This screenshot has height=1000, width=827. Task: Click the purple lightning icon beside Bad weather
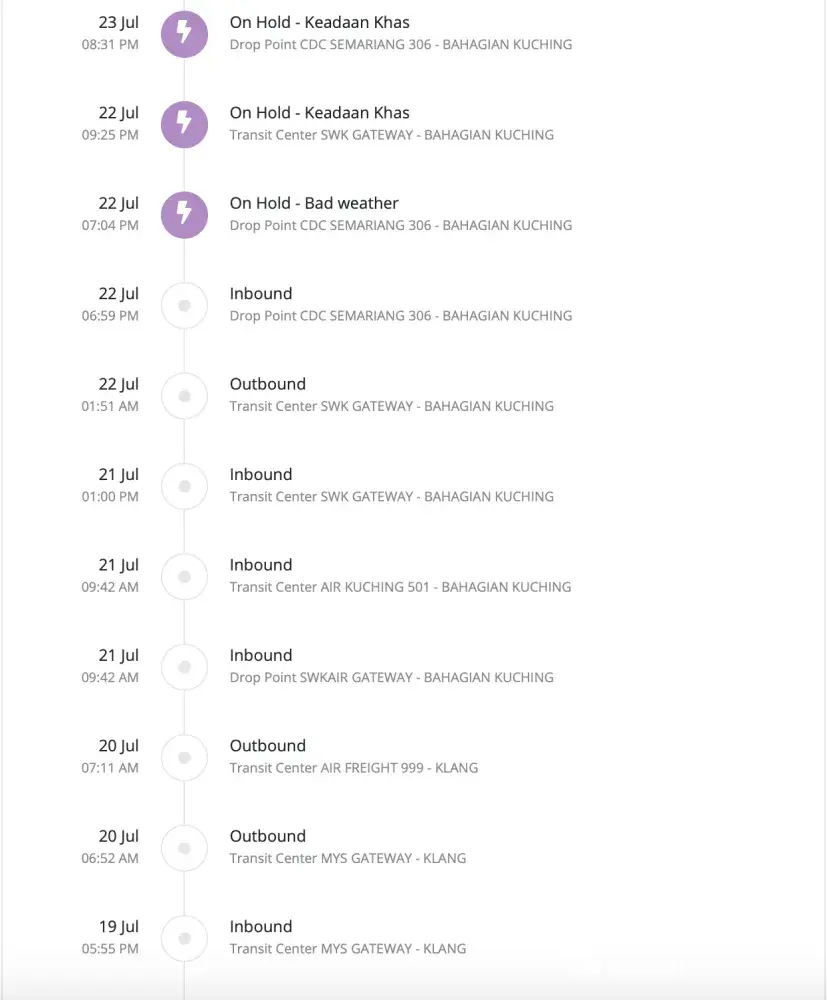(x=184, y=214)
